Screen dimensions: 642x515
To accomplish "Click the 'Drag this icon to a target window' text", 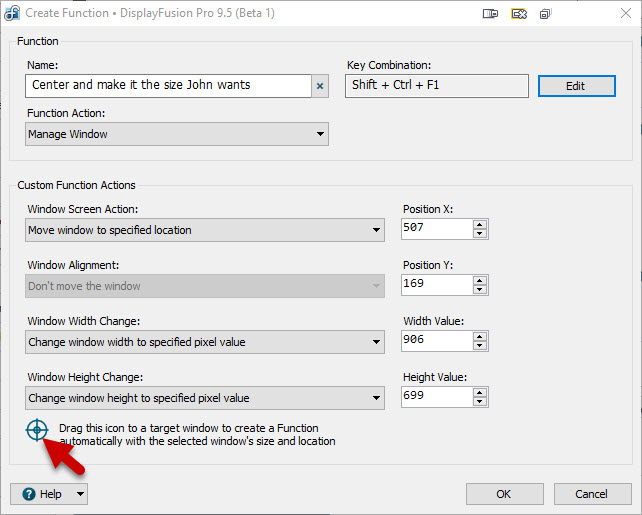I will tap(197, 435).
